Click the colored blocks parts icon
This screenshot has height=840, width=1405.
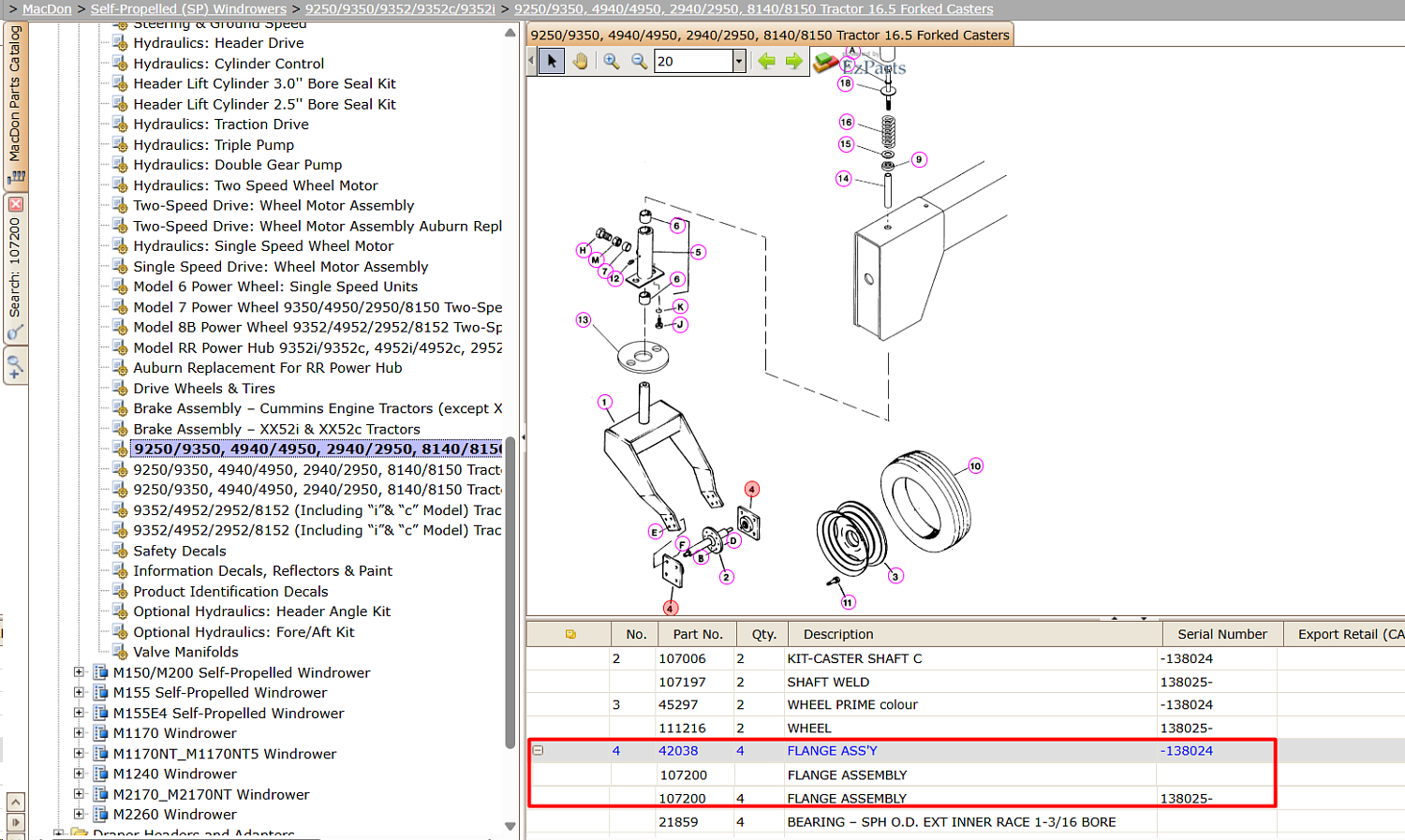[825, 63]
